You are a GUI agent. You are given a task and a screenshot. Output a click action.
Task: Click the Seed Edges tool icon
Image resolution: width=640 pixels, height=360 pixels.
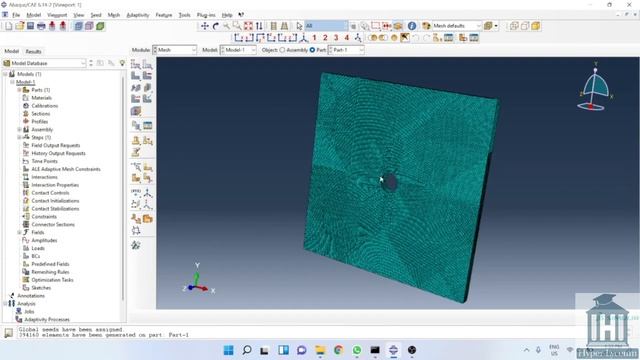click(147, 64)
